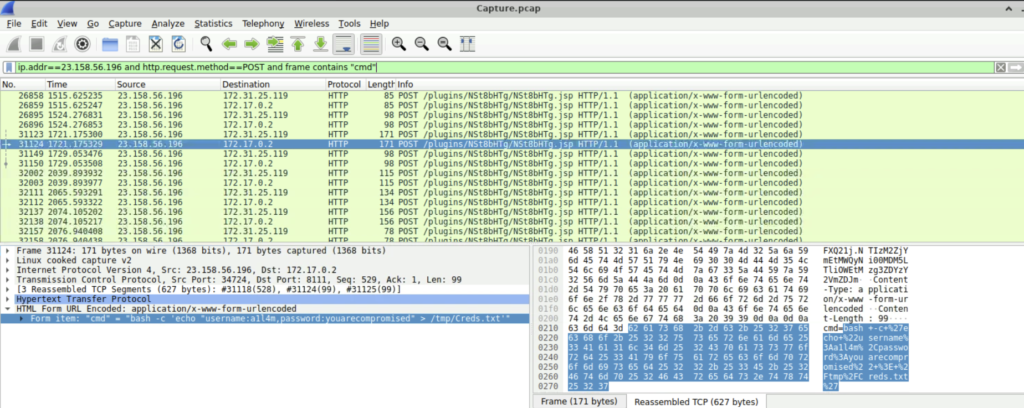Open capture options gear icon
Image resolution: width=1024 pixels, height=408 pixels.
point(82,44)
